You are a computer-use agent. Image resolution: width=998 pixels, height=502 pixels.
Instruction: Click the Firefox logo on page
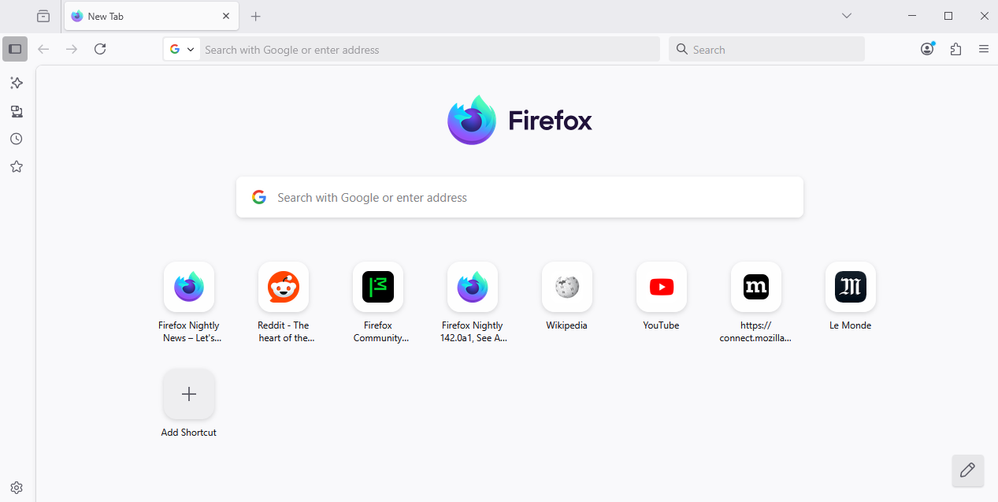pos(519,120)
